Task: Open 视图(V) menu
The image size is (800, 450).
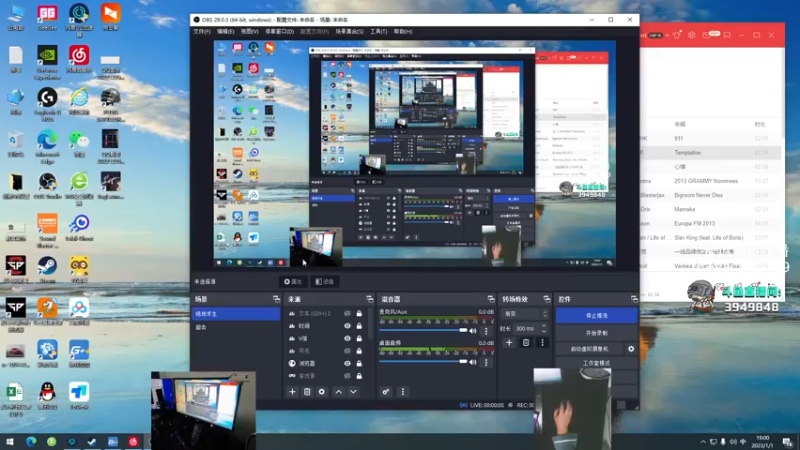Action: [249, 32]
